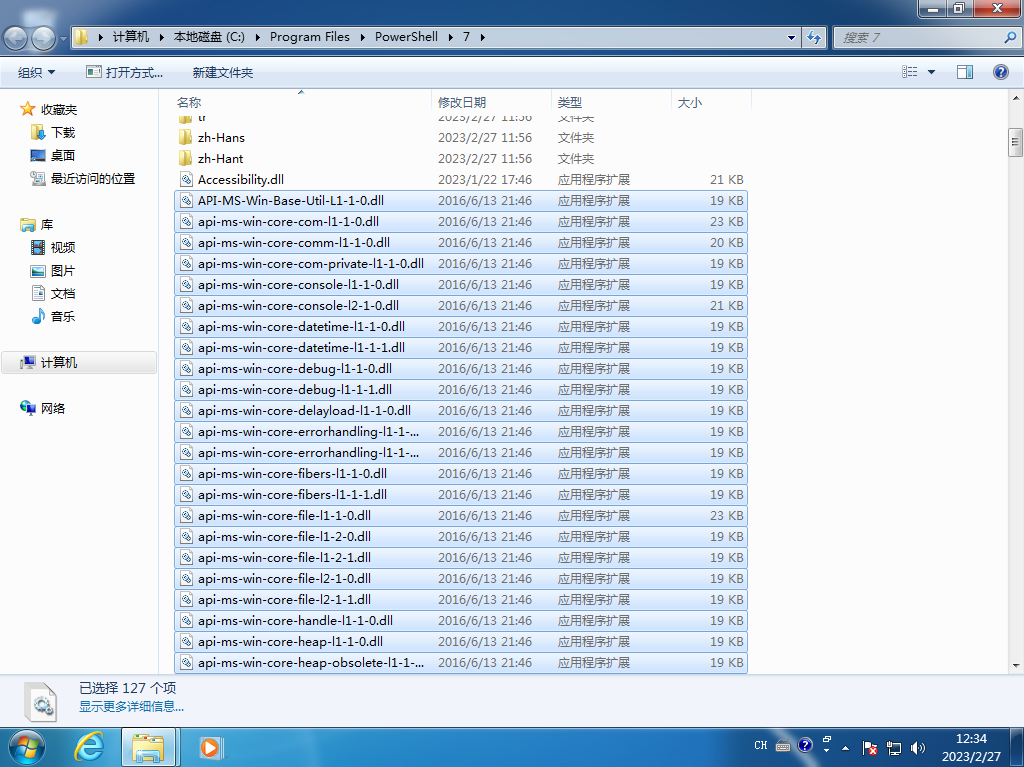The width and height of the screenshot is (1024, 767).
Task: Open Windows Media Player from taskbar
Action: [210, 747]
